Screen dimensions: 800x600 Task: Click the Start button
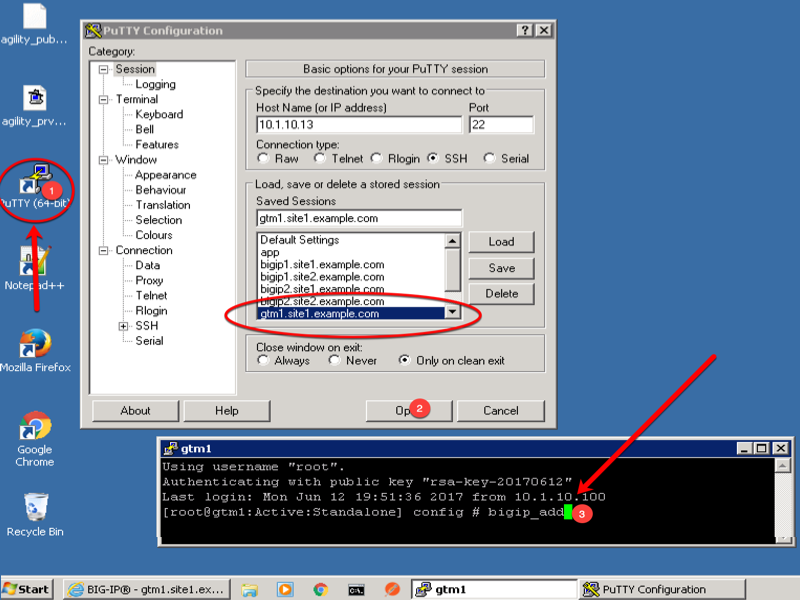click(27, 589)
